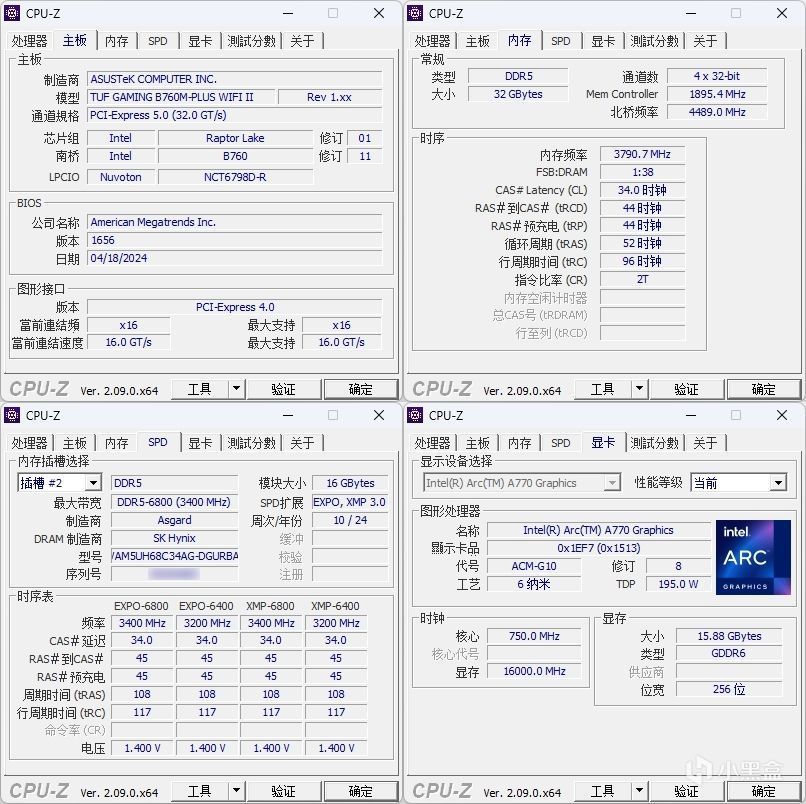The width and height of the screenshot is (806, 804).
Task: Select 处理器 tab in SPD window
Action: click(29, 443)
